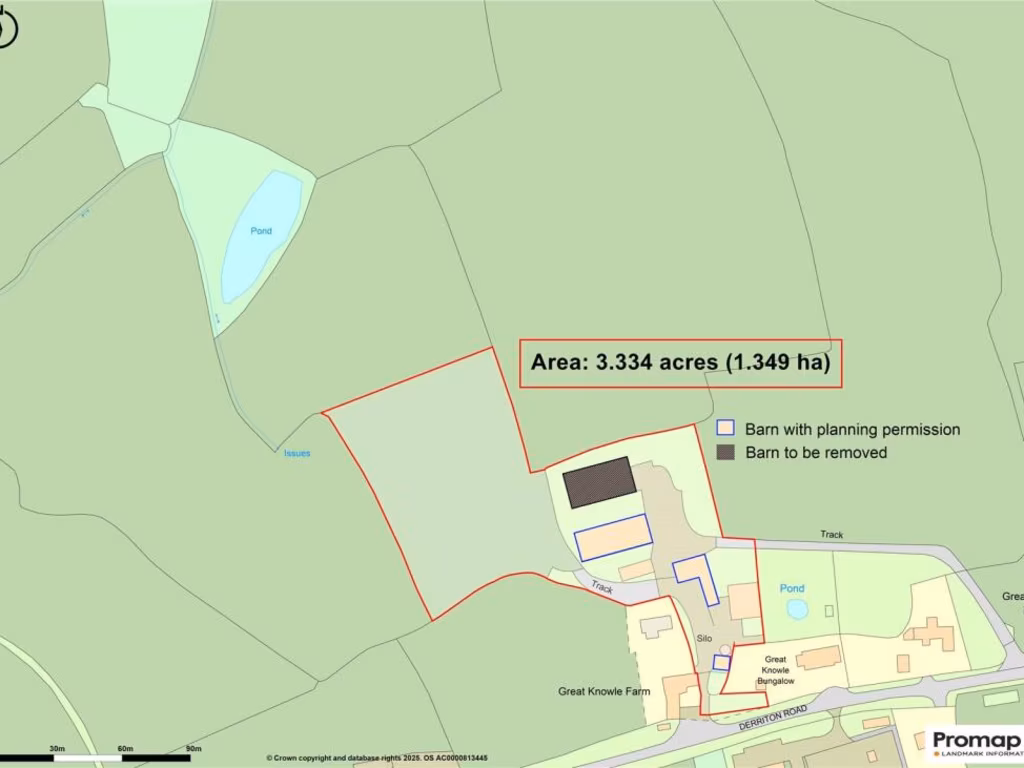Click the 'Silo' map label
The width and height of the screenshot is (1024, 768).
coord(706,638)
